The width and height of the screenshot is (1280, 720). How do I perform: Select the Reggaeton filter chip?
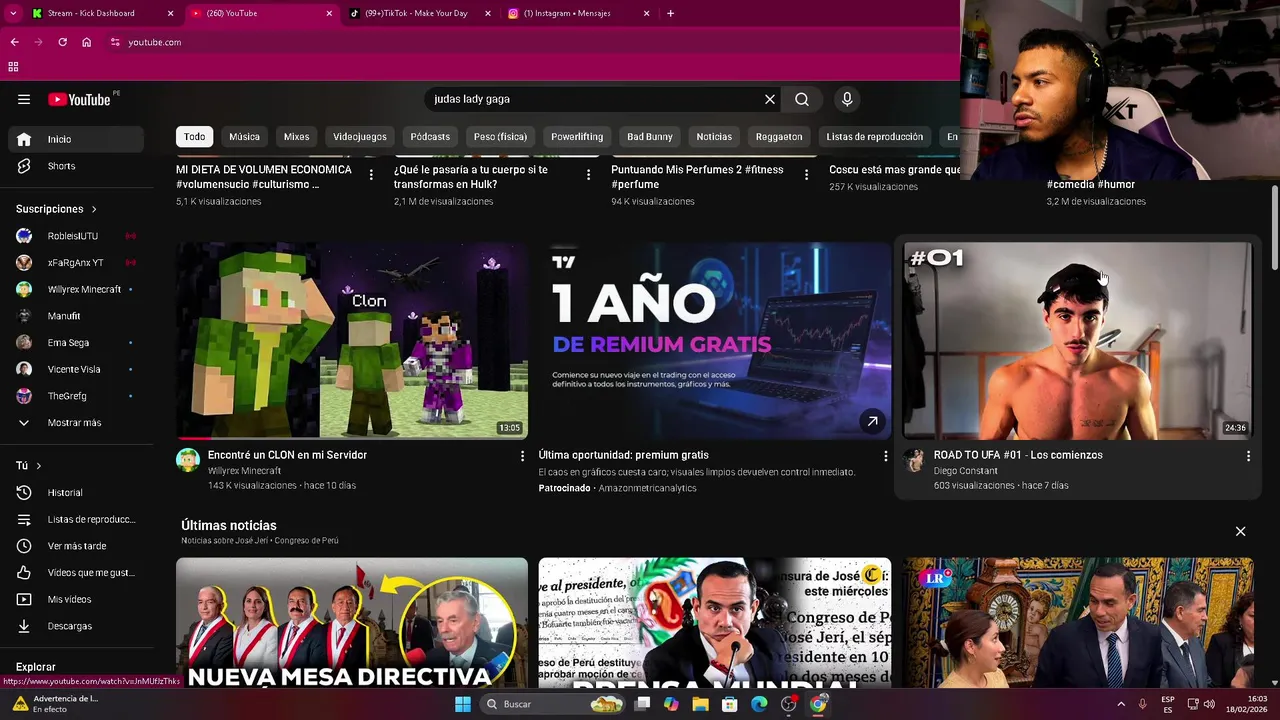(779, 137)
